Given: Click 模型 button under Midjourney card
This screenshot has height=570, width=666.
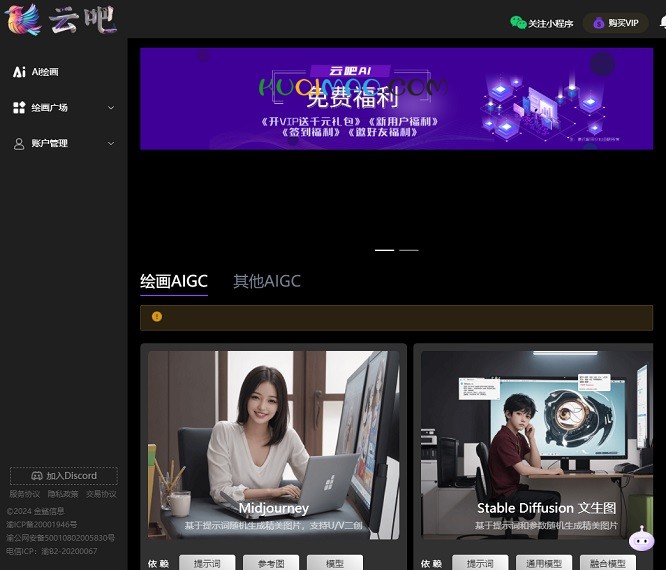Looking at the screenshot, I should [335, 563].
